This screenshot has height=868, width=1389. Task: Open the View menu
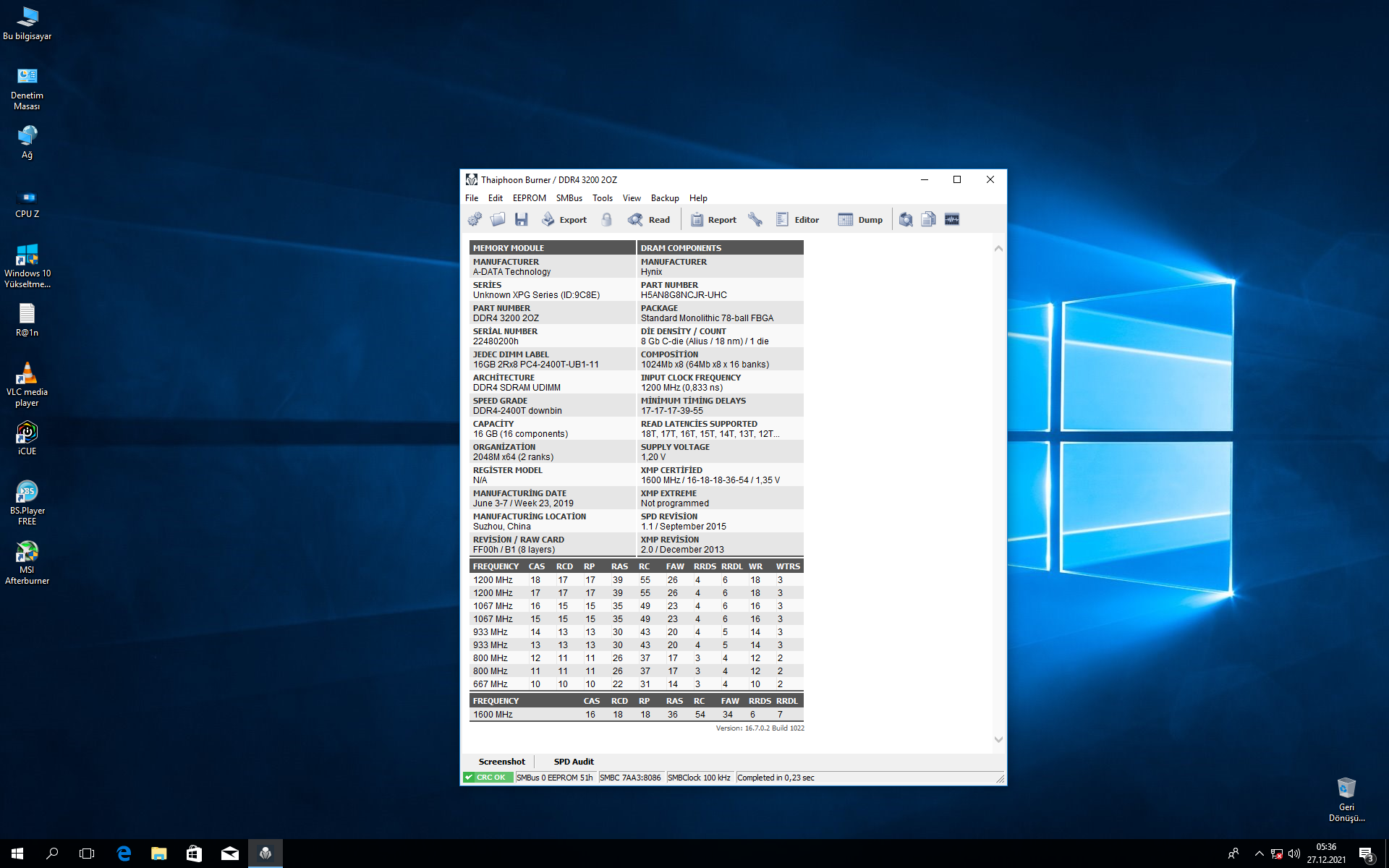point(632,198)
